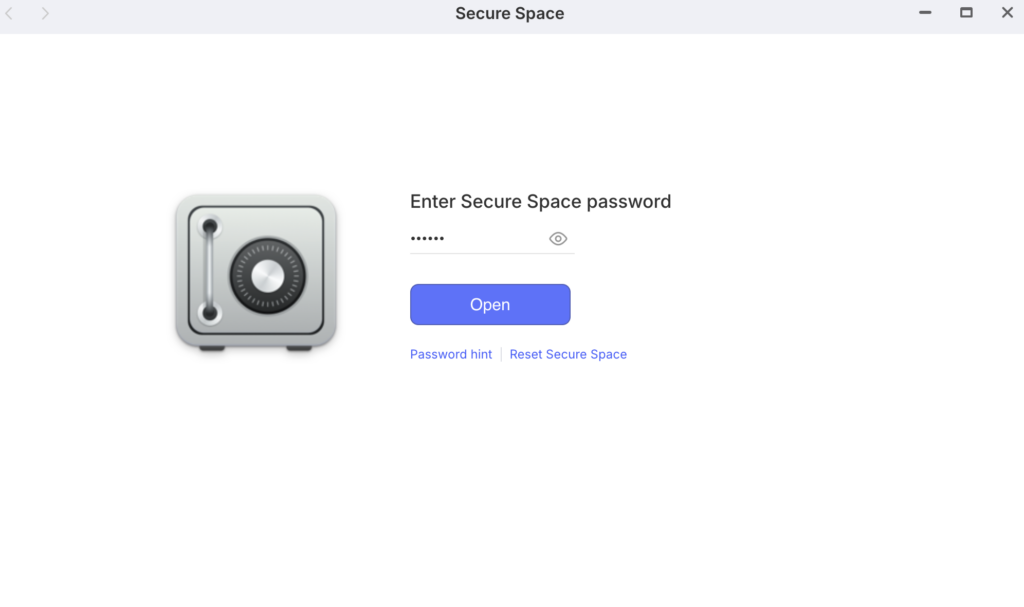Click the safe's bottom hinge bolt
Image resolution: width=1024 pixels, height=607 pixels.
tap(209, 314)
